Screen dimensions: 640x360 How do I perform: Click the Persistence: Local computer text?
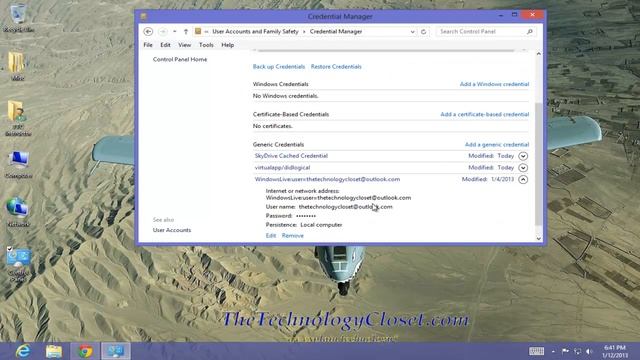pos(304,225)
